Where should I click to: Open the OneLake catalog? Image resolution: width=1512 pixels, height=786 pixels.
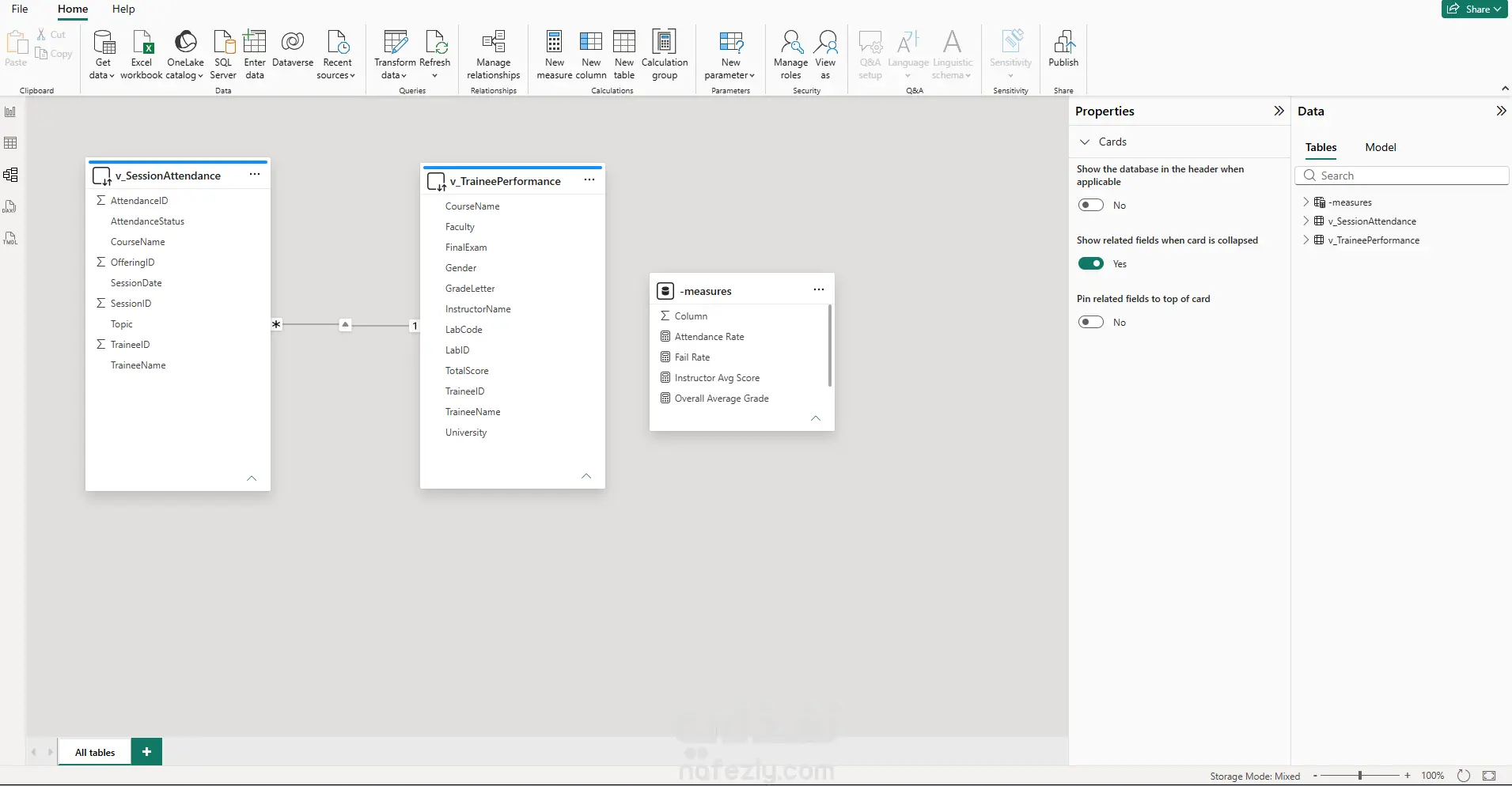tap(185, 54)
